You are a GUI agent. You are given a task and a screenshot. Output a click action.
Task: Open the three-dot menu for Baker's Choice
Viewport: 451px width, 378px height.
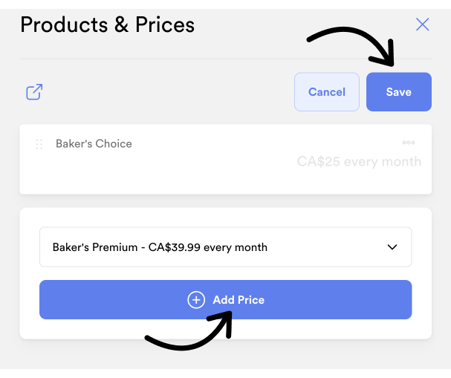(408, 143)
